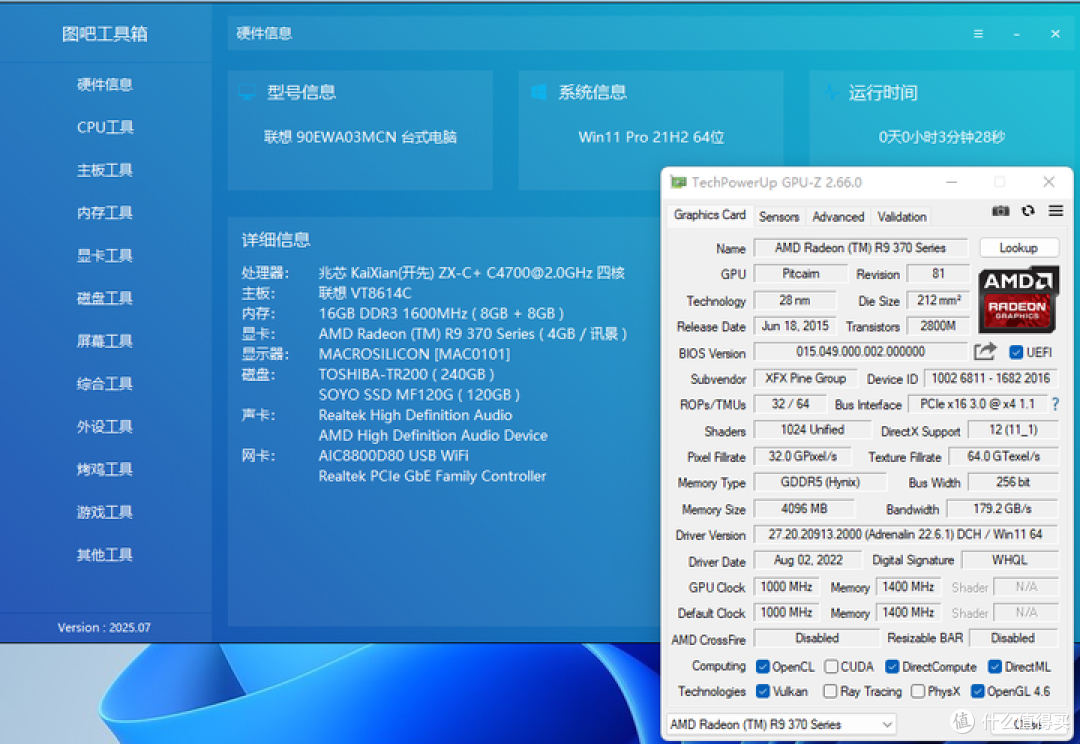This screenshot has width=1080, height=744.
Task: Click the AMD Radeon Graphics logo
Action: [1017, 300]
